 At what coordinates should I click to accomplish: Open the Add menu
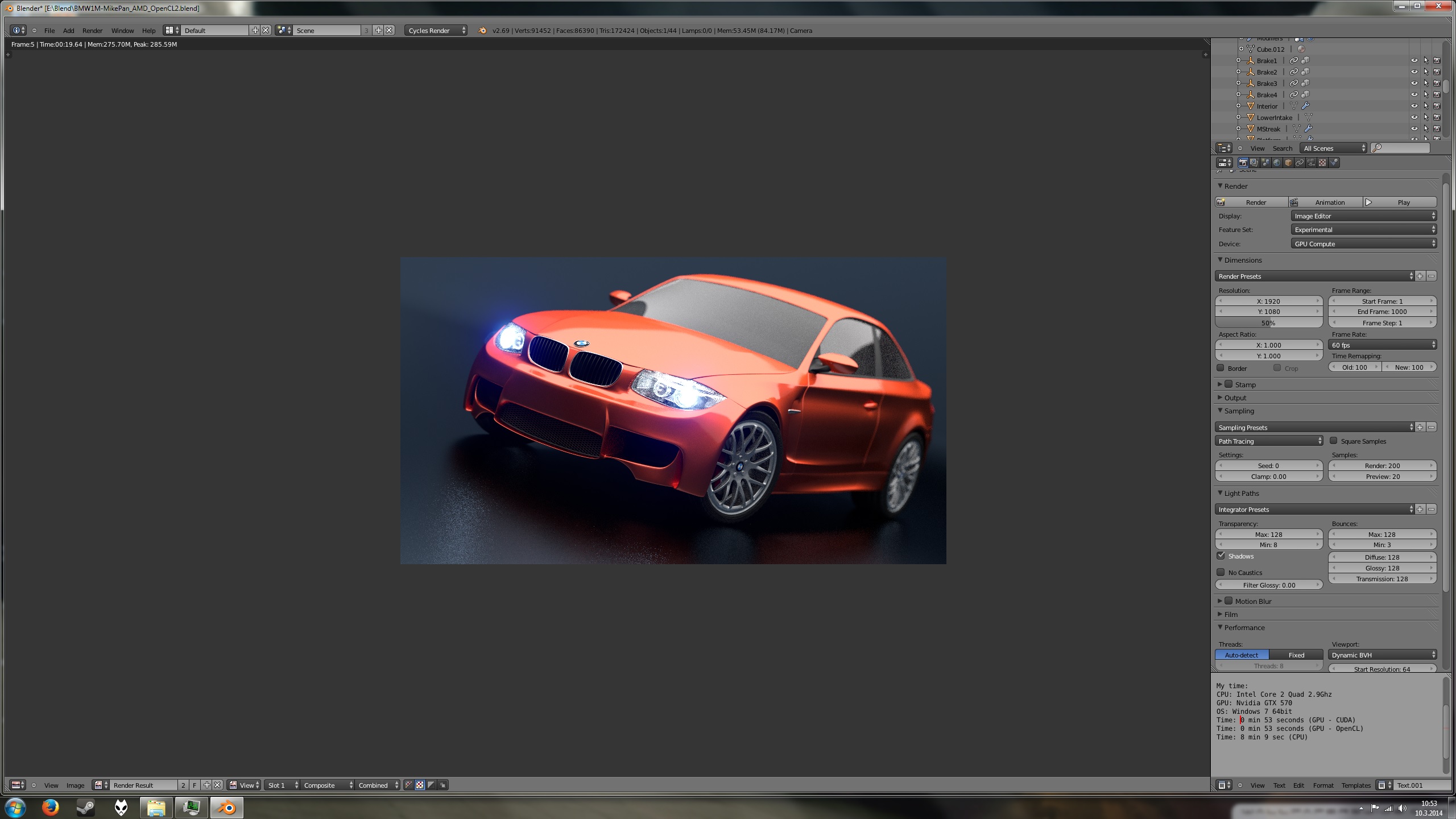click(68, 30)
